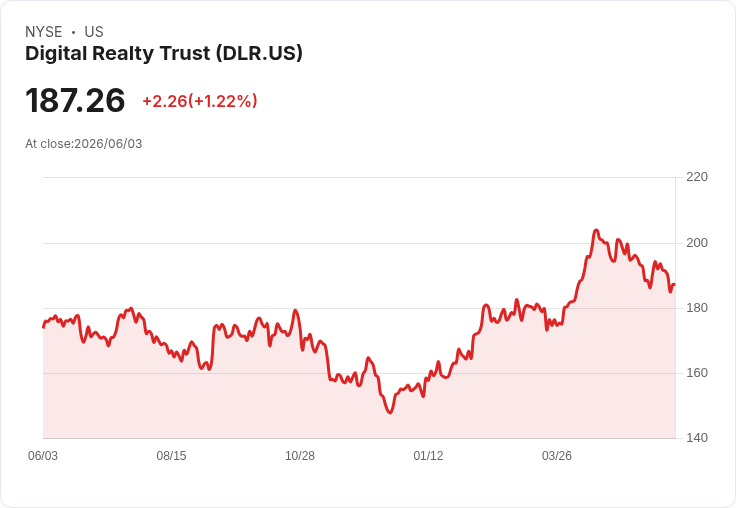Select the 10/28 date on the x-axis
736x508 pixels.
tap(300, 456)
